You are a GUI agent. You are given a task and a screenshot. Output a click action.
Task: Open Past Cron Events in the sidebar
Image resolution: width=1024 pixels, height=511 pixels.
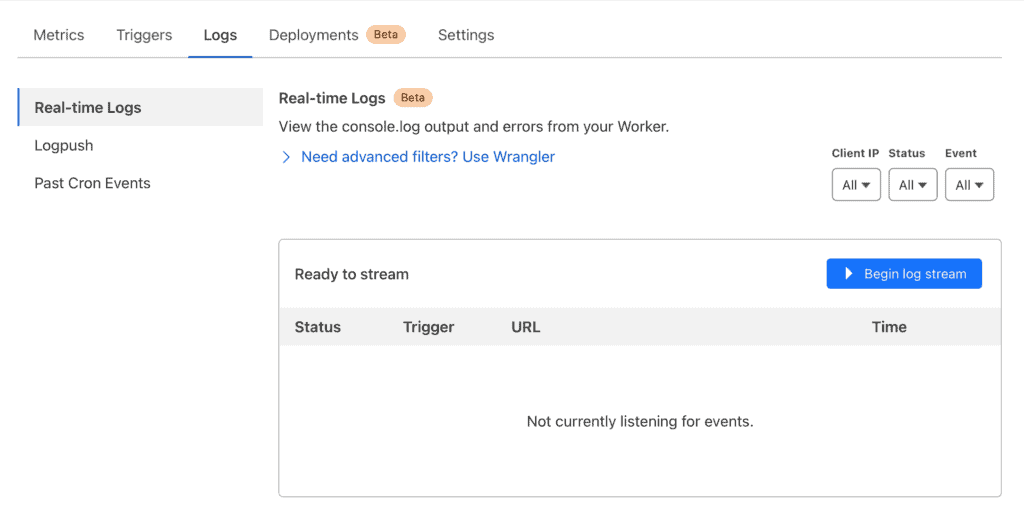(x=92, y=184)
